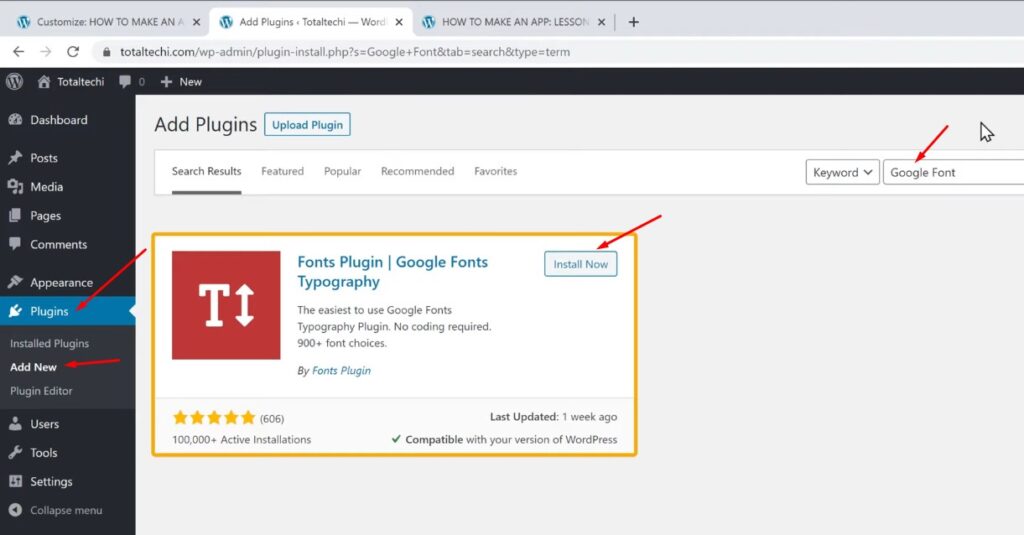
Task: Click the Add Plugins page heading
Action: [x=206, y=124]
